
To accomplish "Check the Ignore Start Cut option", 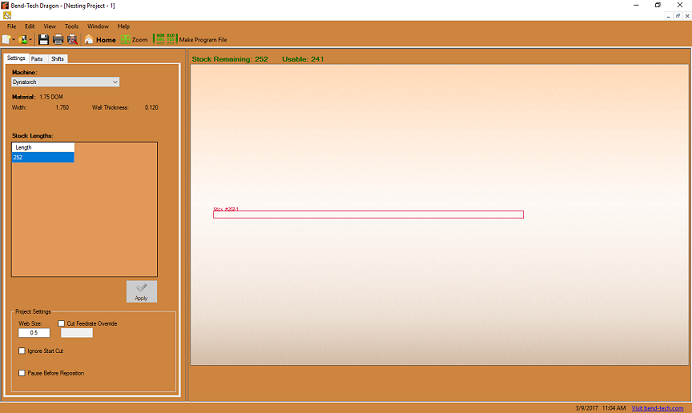I will (23, 351).
